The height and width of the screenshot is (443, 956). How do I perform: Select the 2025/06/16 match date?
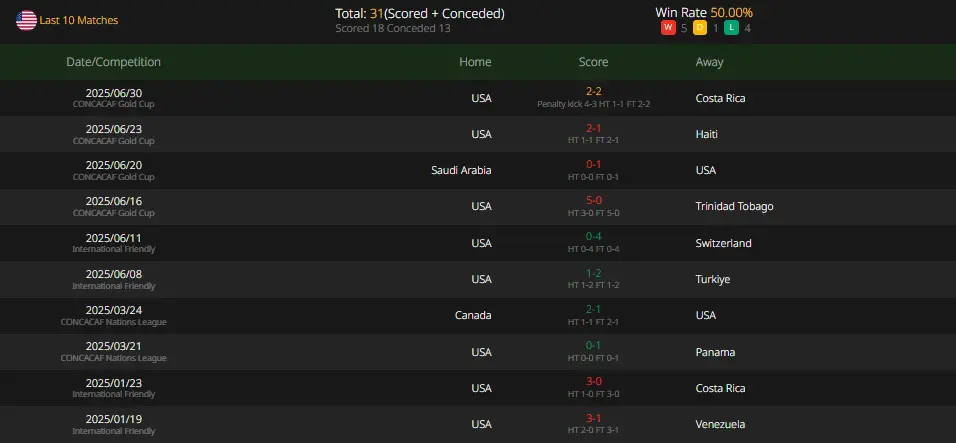113,201
